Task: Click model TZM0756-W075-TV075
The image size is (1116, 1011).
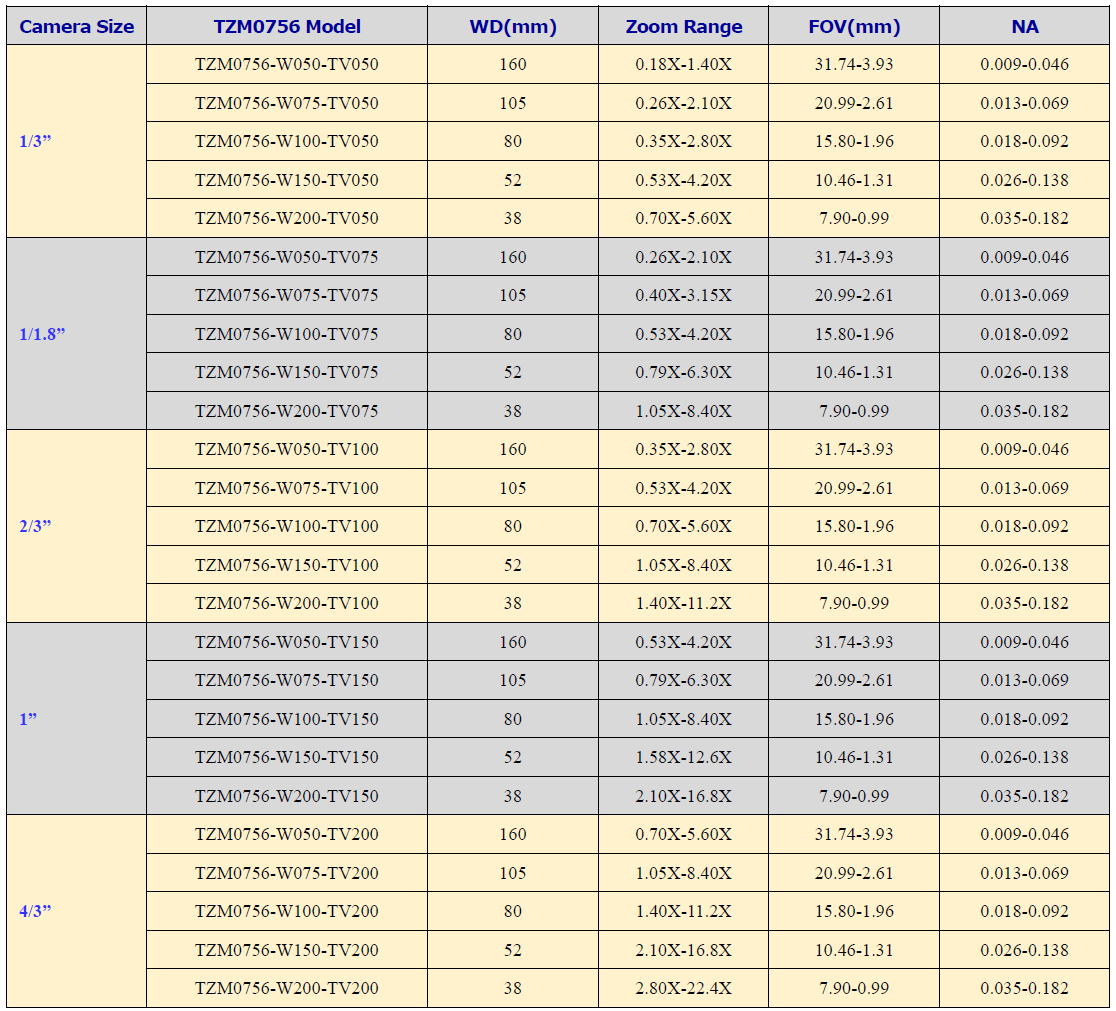Action: click(x=287, y=295)
